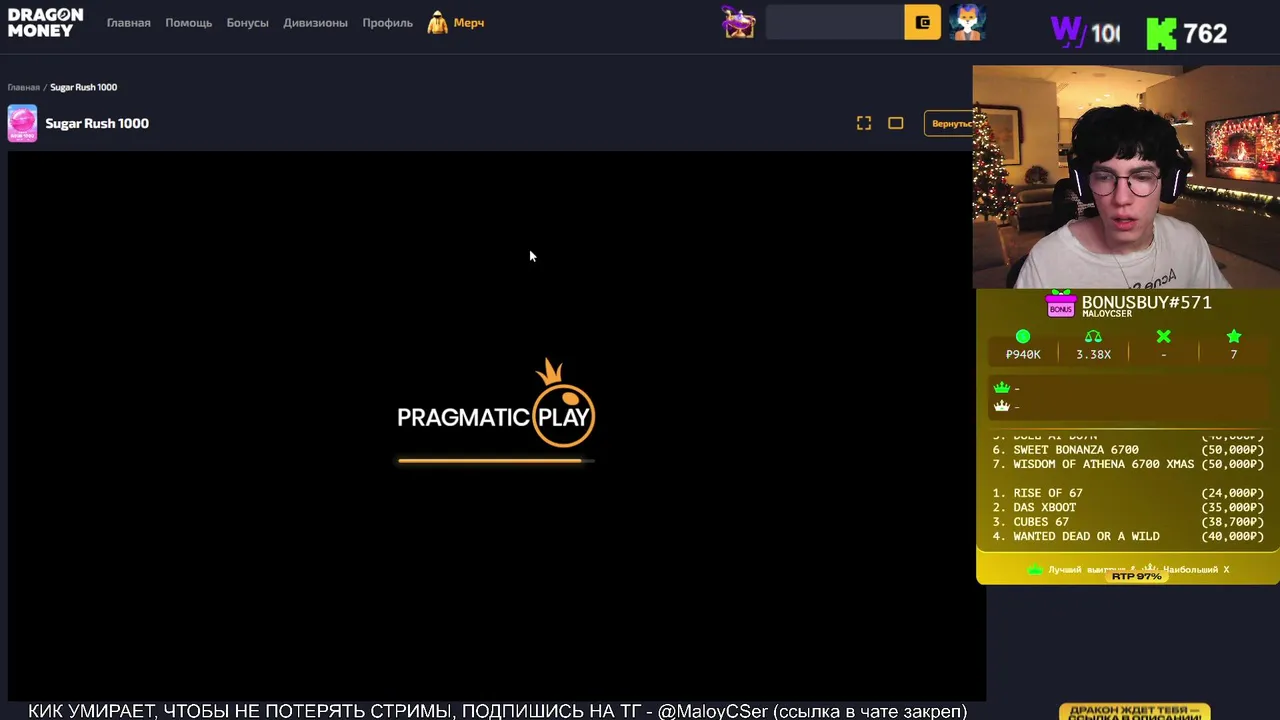Click Sugar Rush 1000 breadcrumb text
The height and width of the screenshot is (720, 1280).
[x=84, y=87]
